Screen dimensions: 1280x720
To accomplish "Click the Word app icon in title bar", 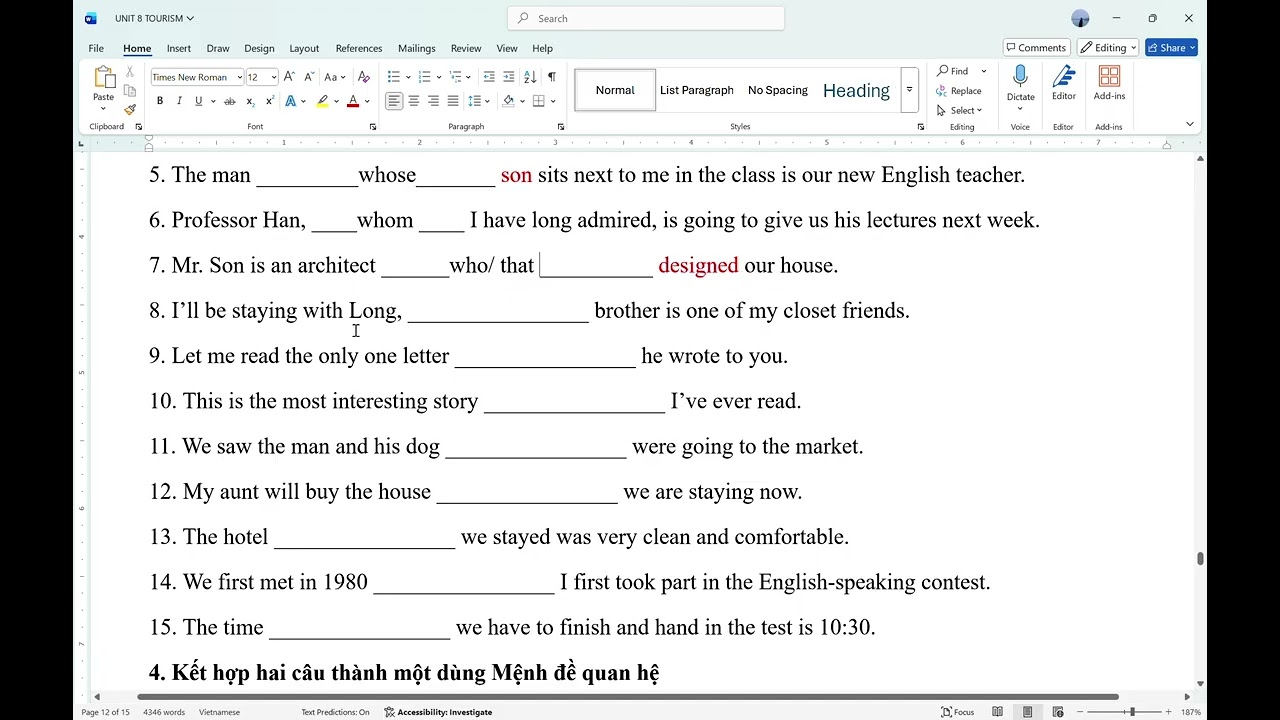I will coord(91,18).
